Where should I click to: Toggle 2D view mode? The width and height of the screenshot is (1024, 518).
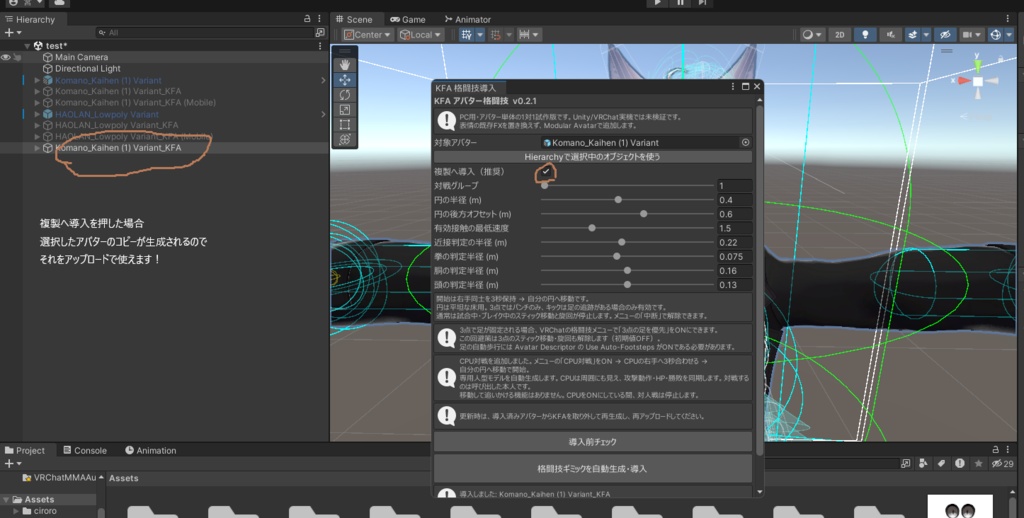coord(840,35)
